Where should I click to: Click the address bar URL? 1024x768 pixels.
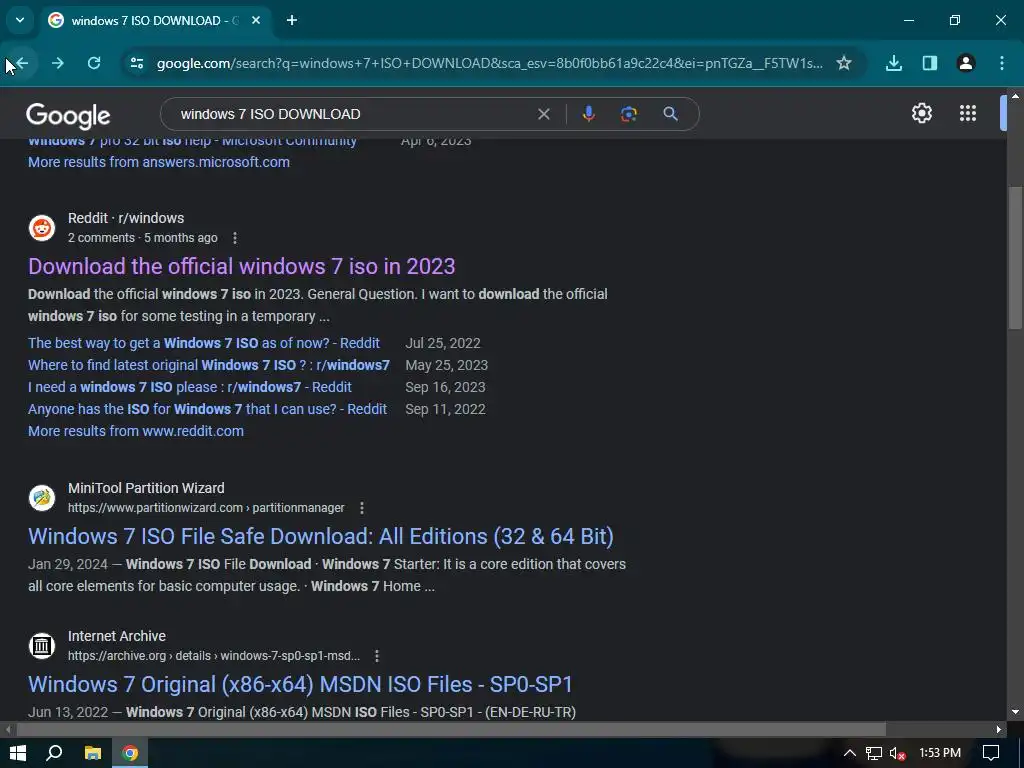[x=490, y=63]
